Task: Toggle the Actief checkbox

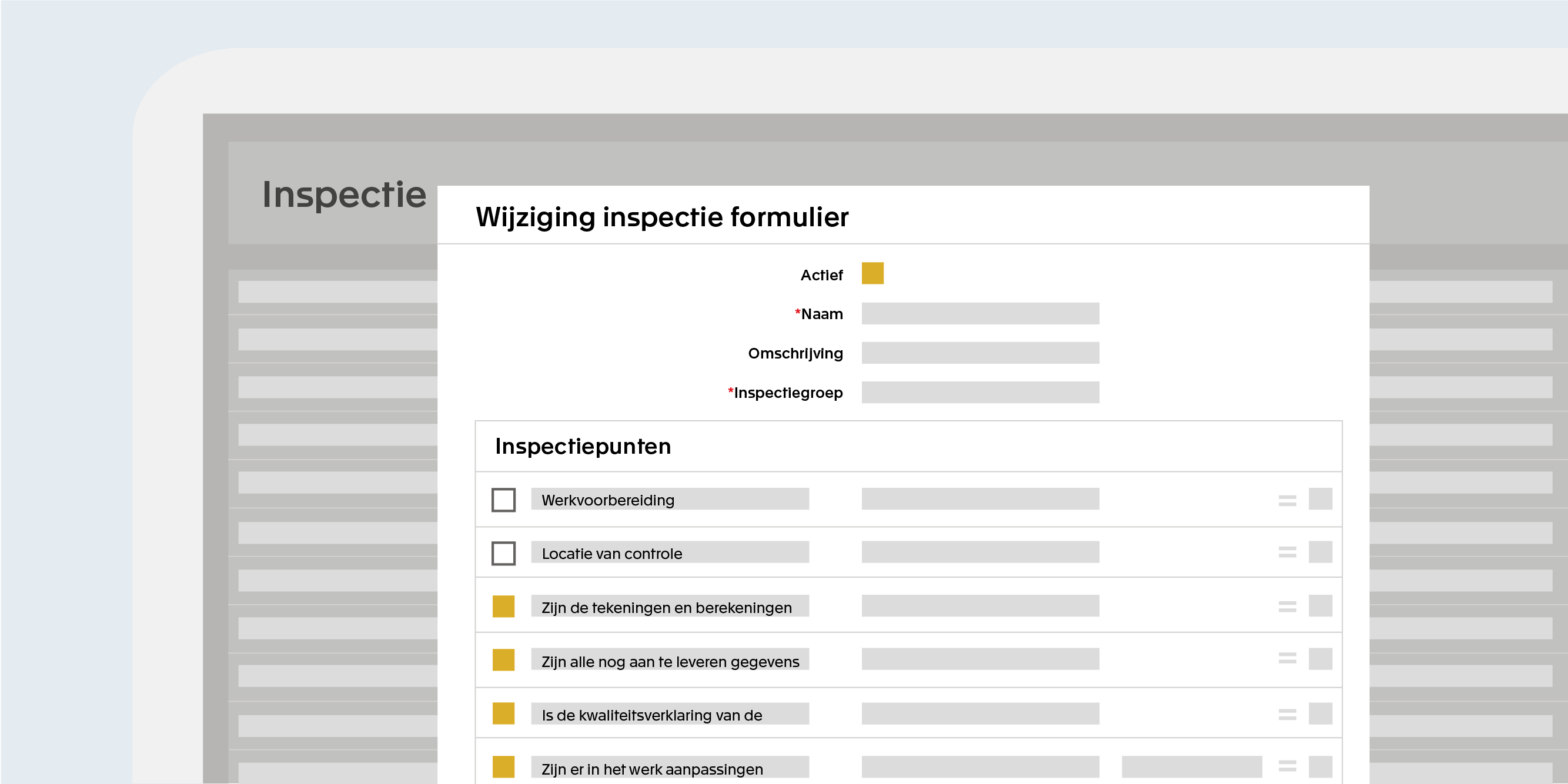Action: [873, 274]
